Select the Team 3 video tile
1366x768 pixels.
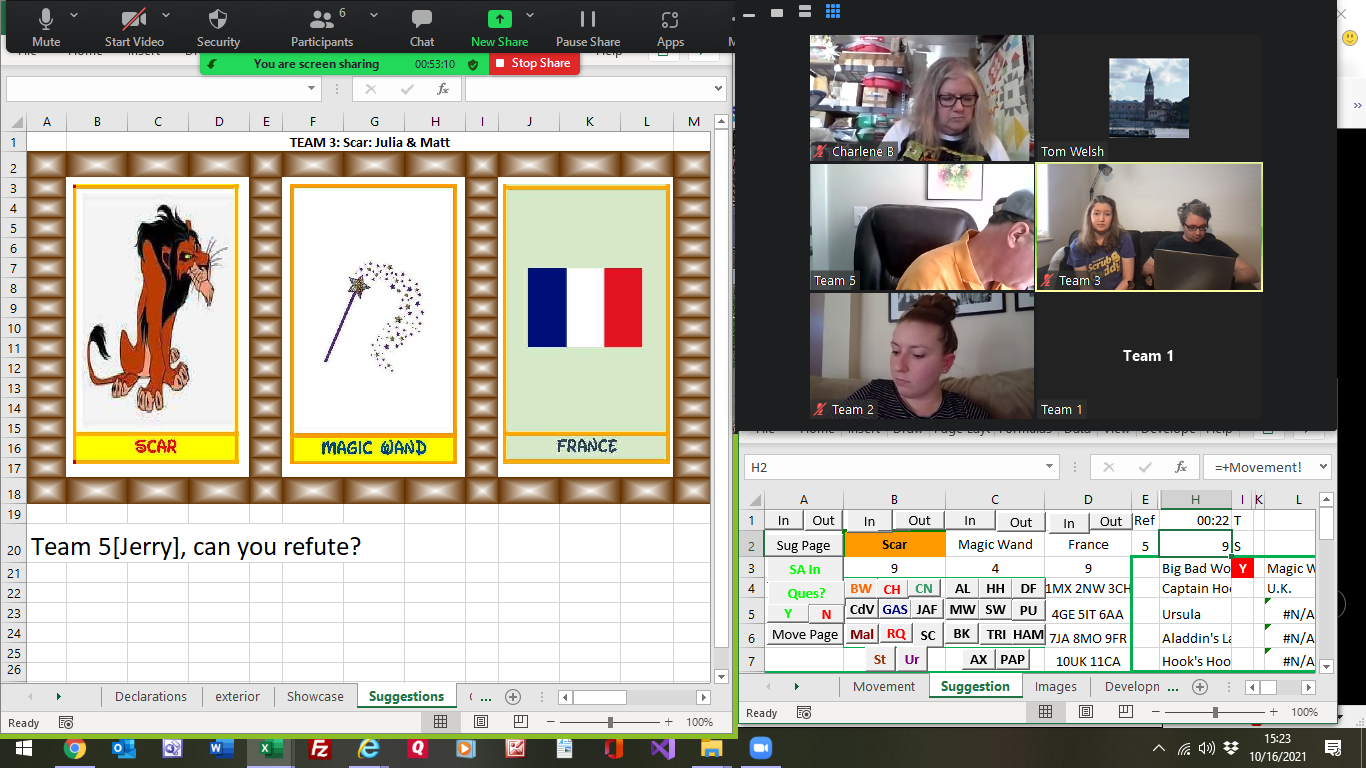(1149, 227)
